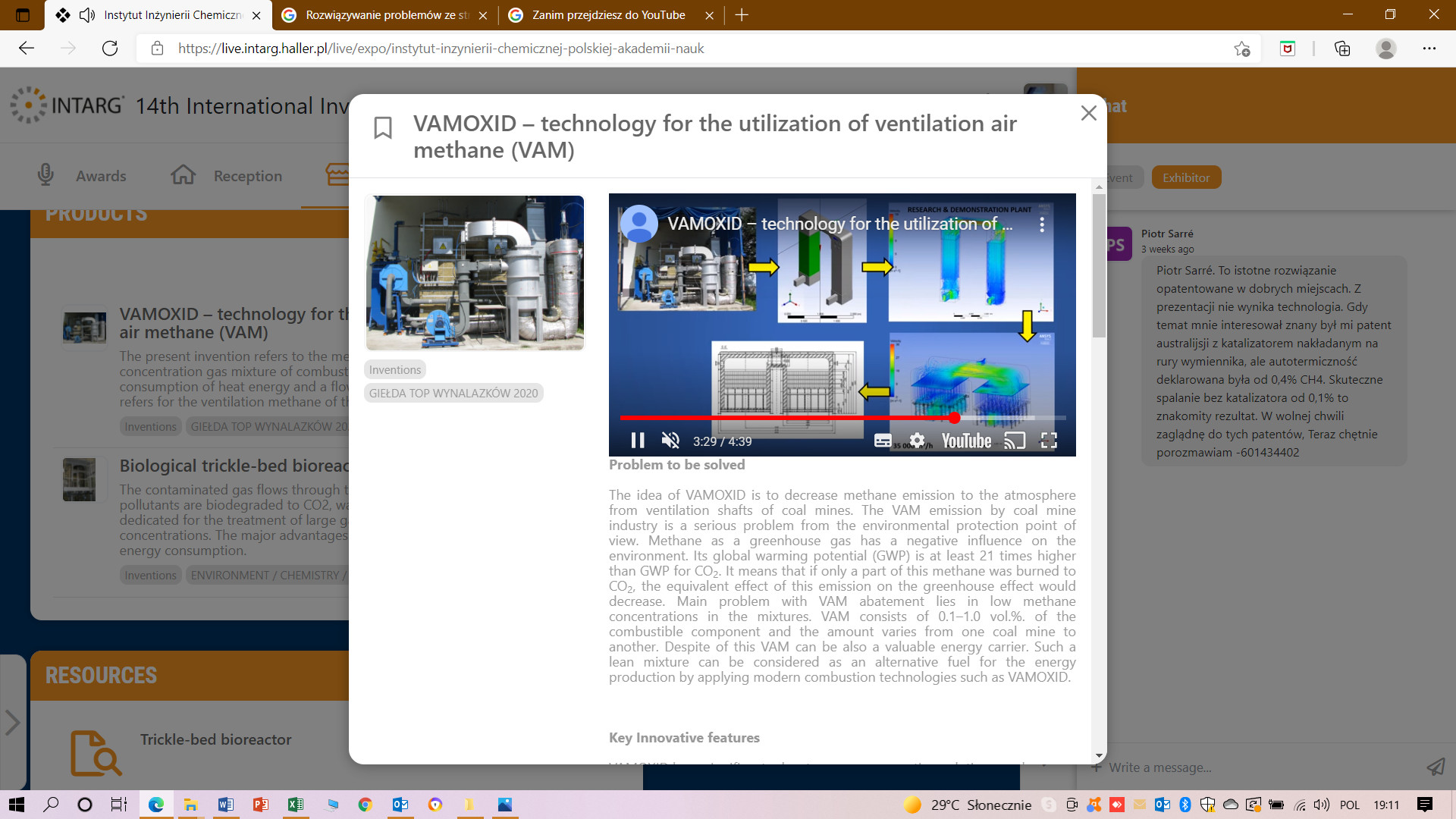Send the chat message
Image resolution: width=1456 pixels, height=819 pixels.
pyautogui.click(x=1436, y=767)
